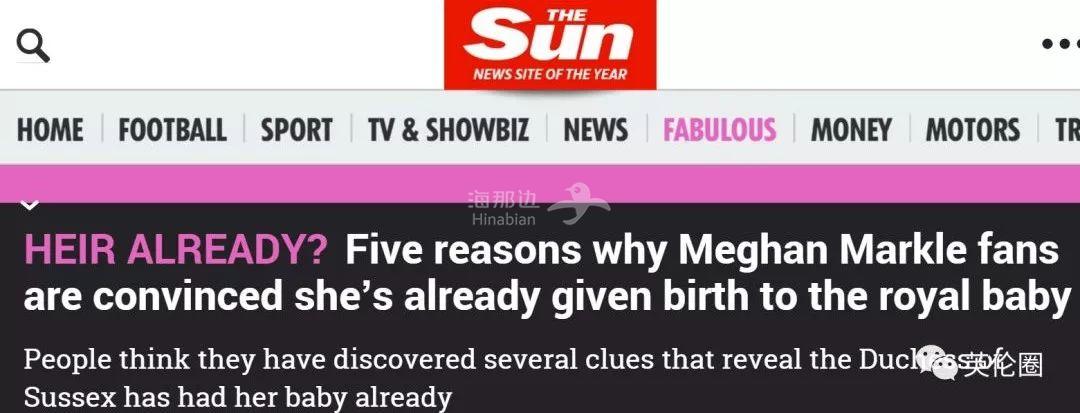Open search with the magnifier icon
1080x413 pixels.
32,45
